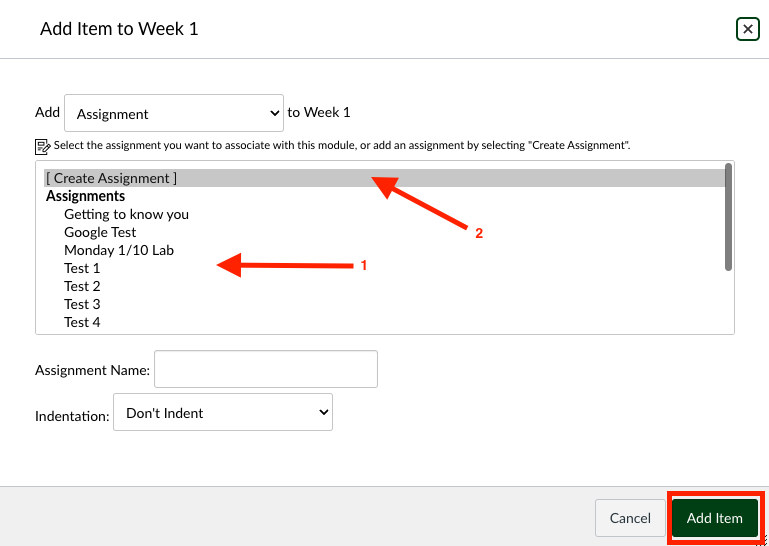Screen dimensions: 769x546
Task: Focus the Assignment Name text field
Action: (x=266, y=369)
